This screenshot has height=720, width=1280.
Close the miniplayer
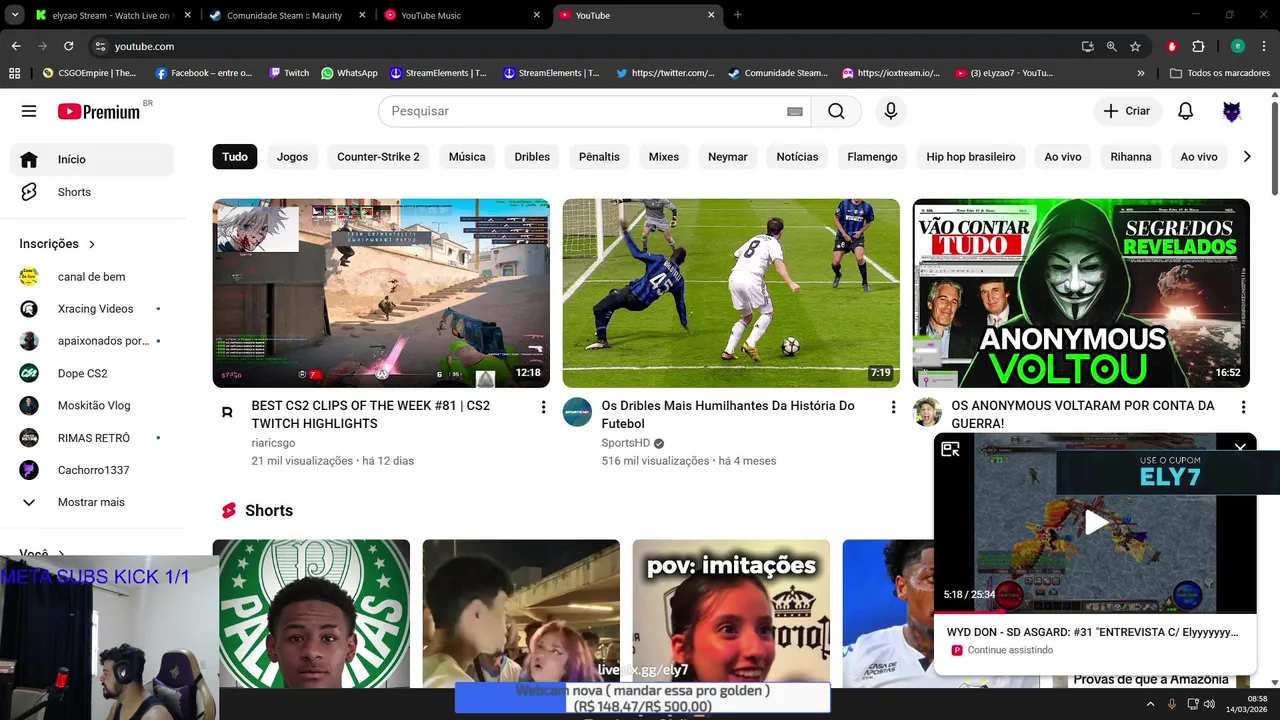(x=1240, y=449)
